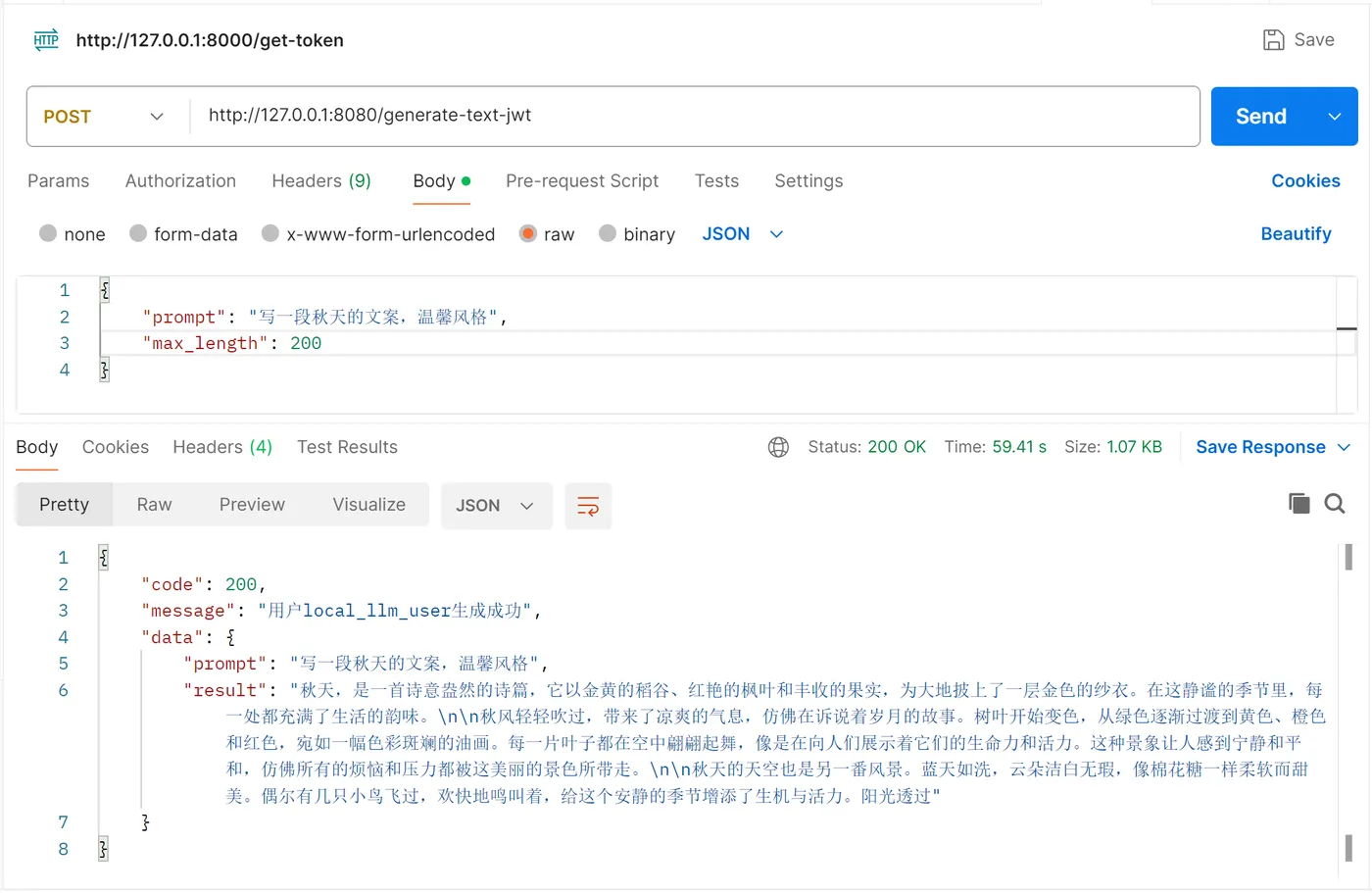Viewport: 1372px width, 893px height.
Task: Toggle the wrap lines icon in response toolbar
Action: pyautogui.click(x=588, y=506)
